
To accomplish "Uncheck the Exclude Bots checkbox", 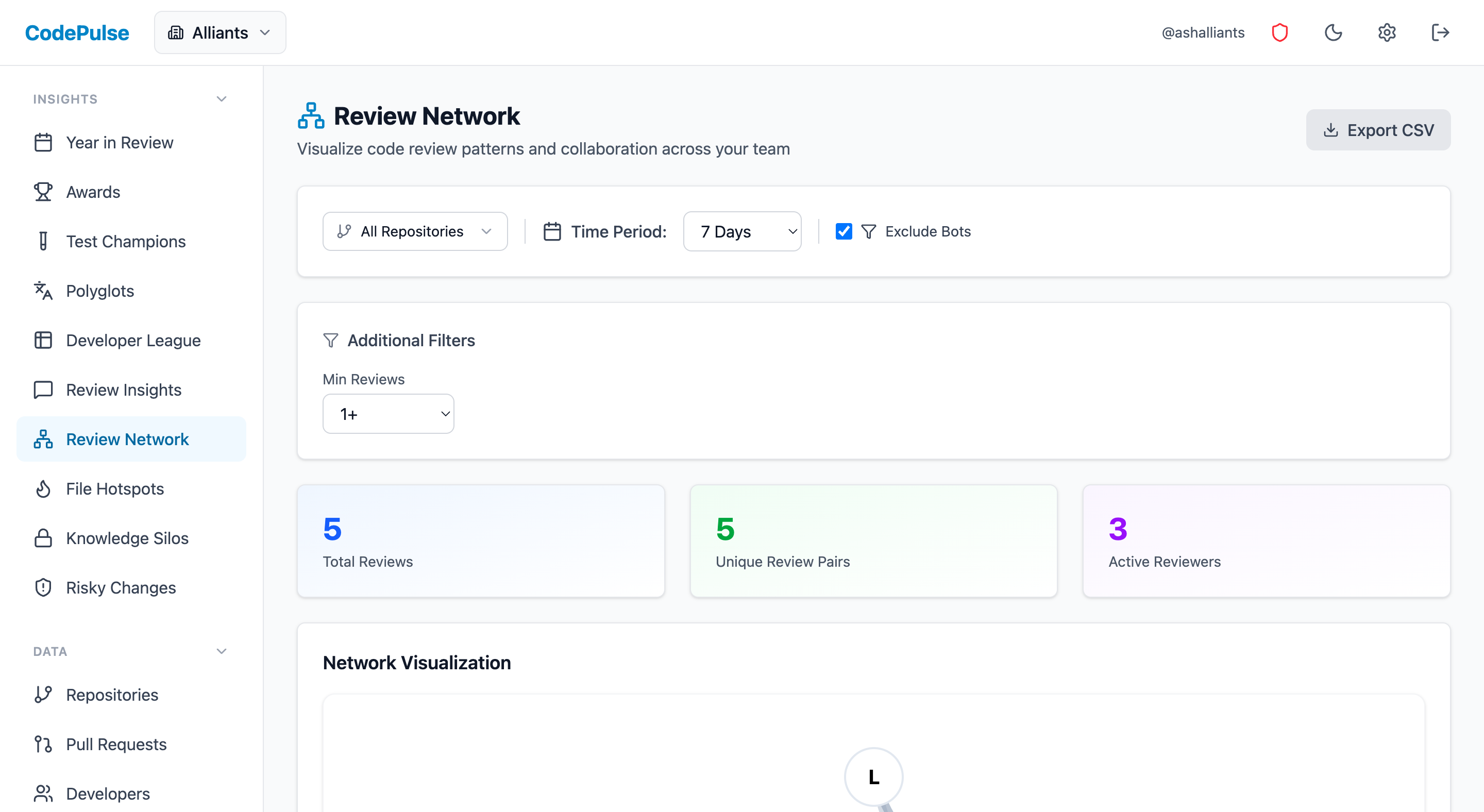I will point(844,231).
